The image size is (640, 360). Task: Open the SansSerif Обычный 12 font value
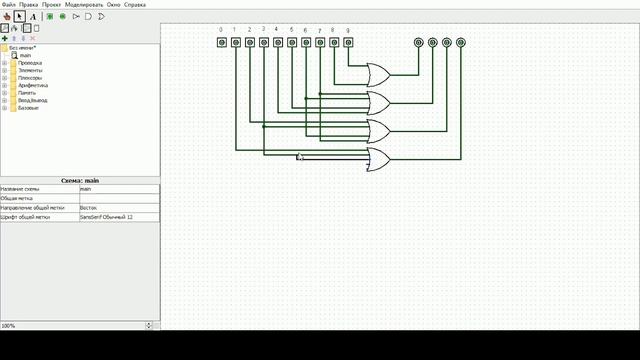click(119, 217)
